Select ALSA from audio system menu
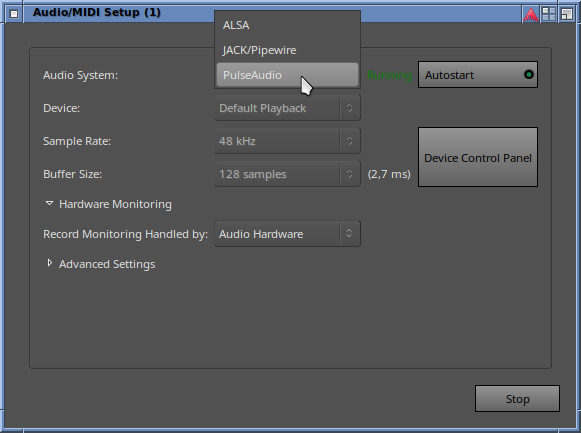 tap(287, 25)
